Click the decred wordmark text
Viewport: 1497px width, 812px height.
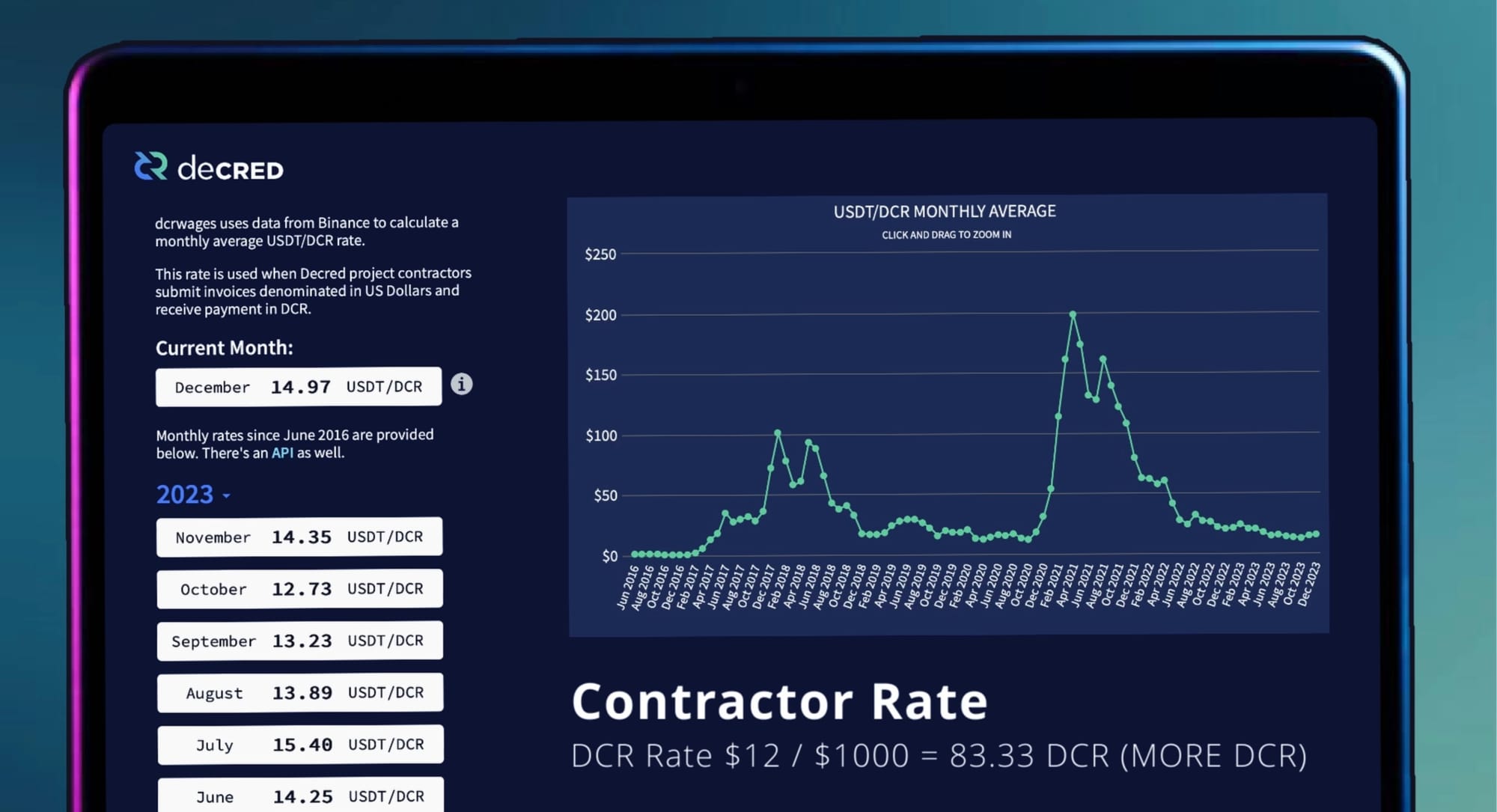[x=231, y=168]
